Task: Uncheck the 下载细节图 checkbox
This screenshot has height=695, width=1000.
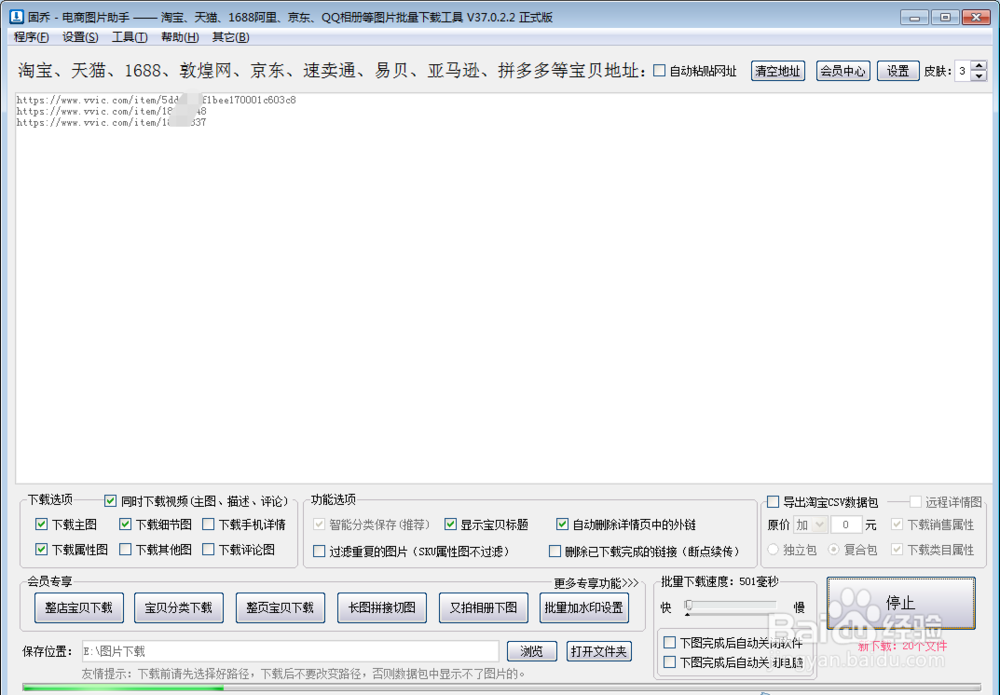Action: (x=125, y=524)
